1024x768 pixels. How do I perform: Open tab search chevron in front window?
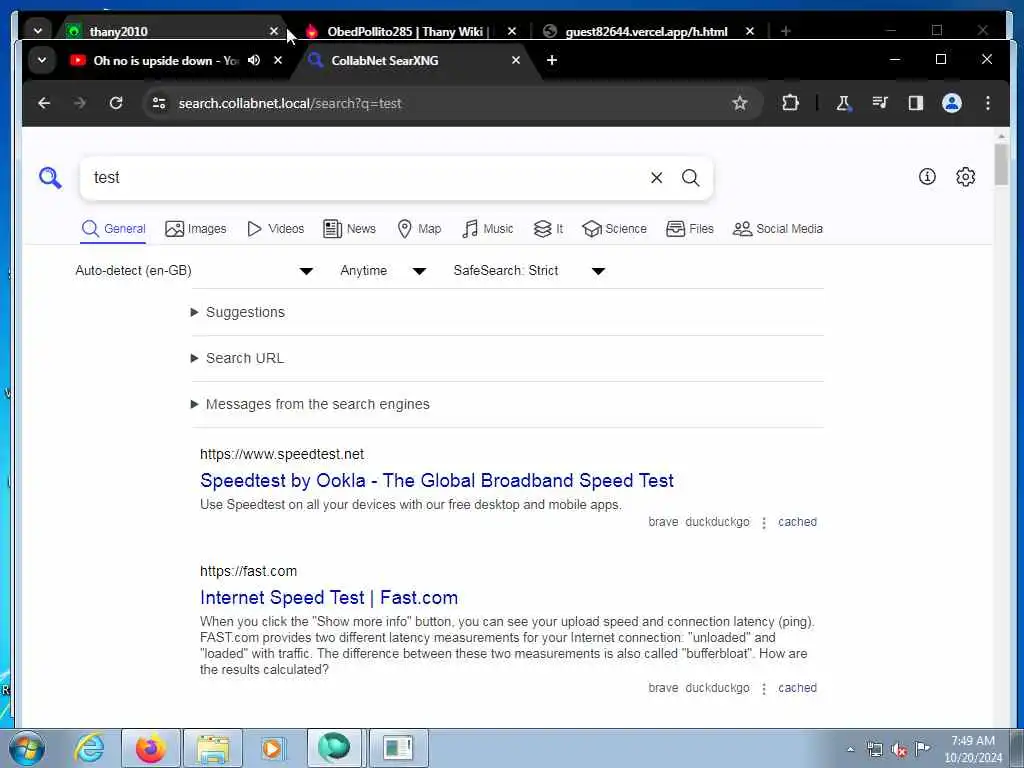click(x=42, y=60)
